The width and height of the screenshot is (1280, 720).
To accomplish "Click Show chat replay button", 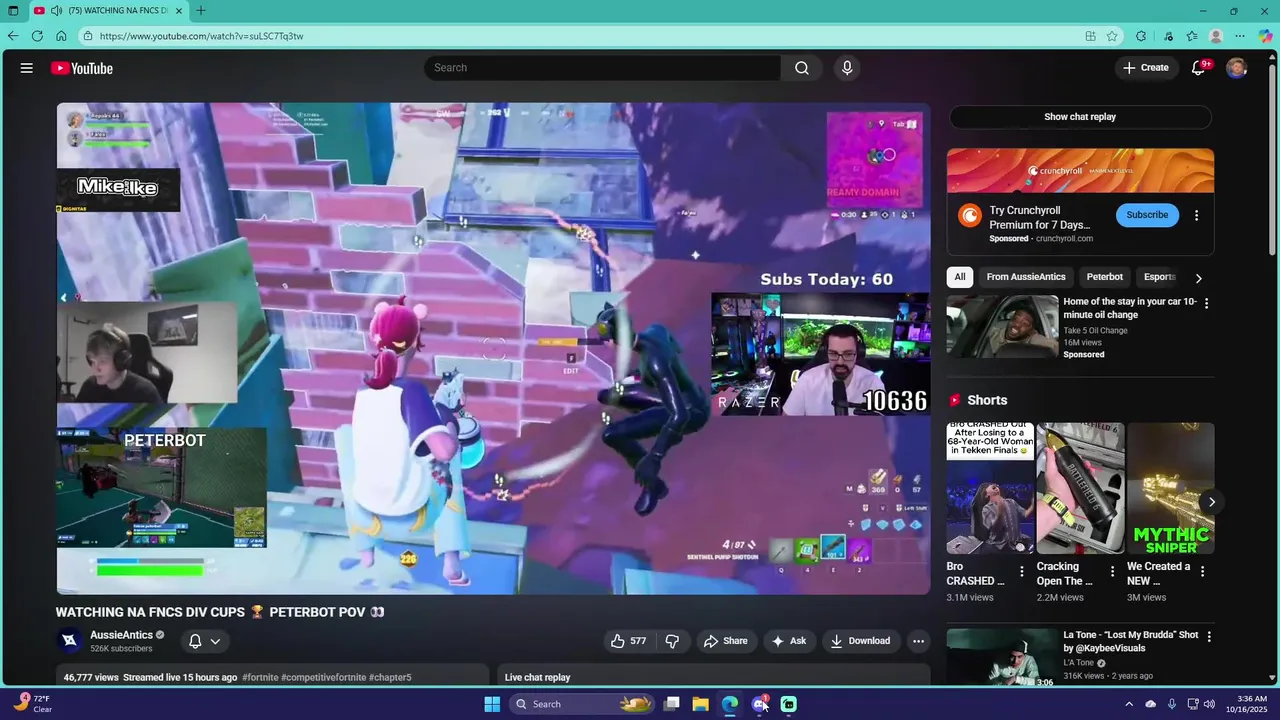I will [x=1080, y=117].
